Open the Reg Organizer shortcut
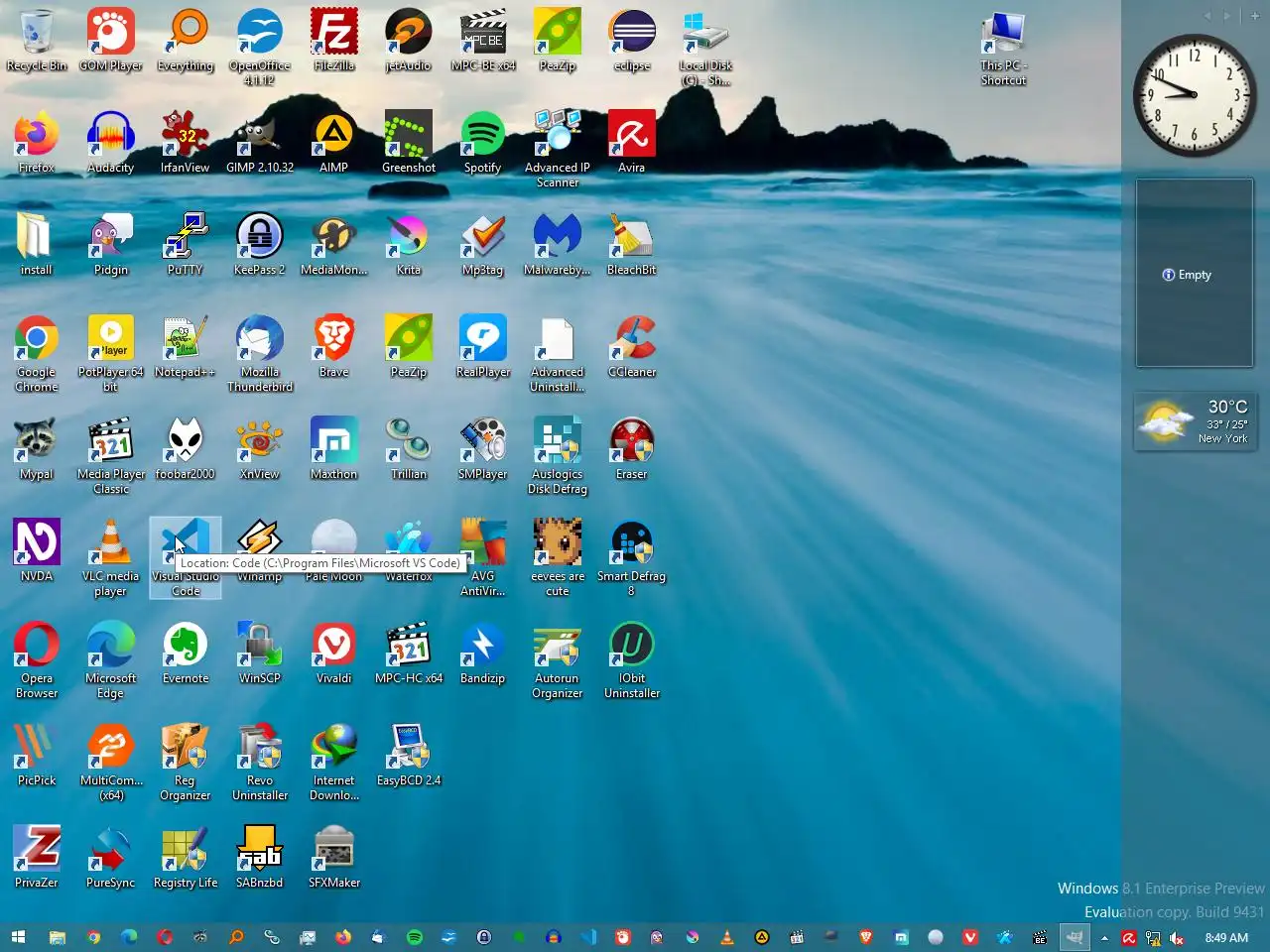The image size is (1270, 952). click(x=186, y=763)
